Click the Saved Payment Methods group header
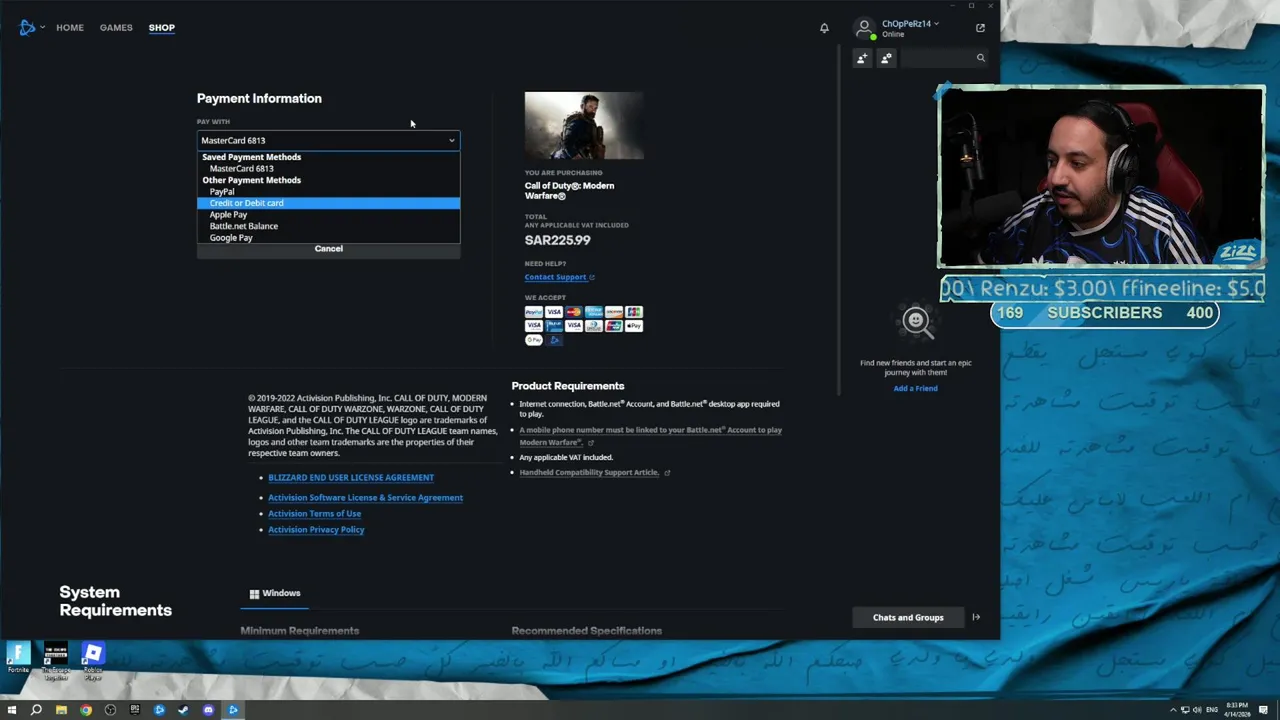 pos(251,157)
